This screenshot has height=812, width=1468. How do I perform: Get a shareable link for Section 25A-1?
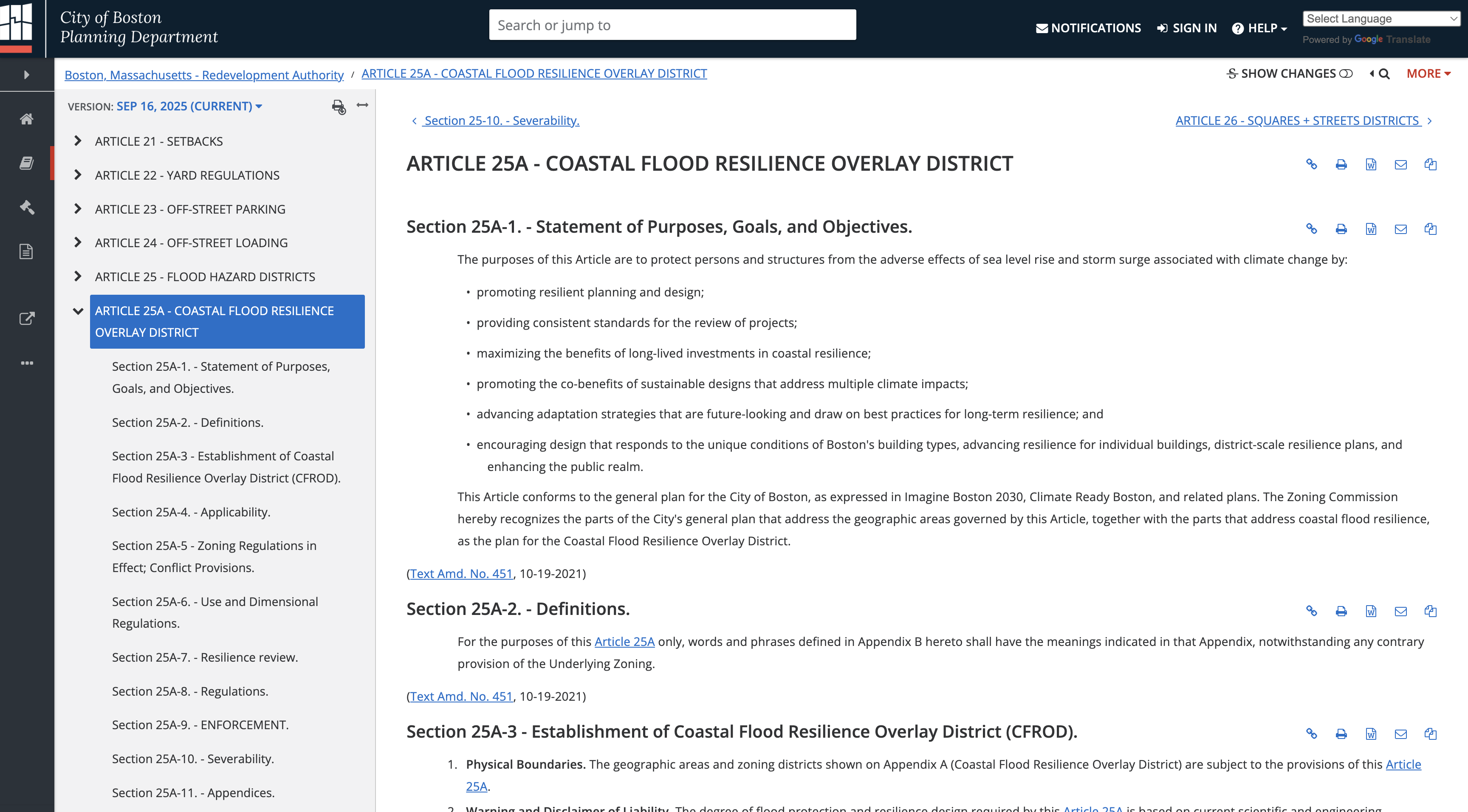(x=1311, y=229)
